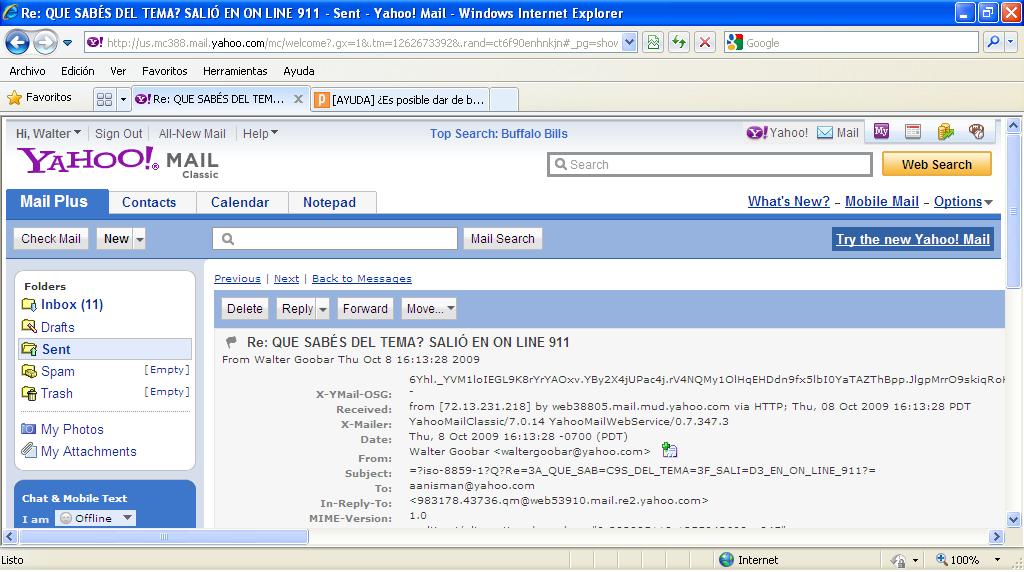The height and width of the screenshot is (572, 1024).
Task: Stop loading with the red X icon
Action: tap(705, 42)
